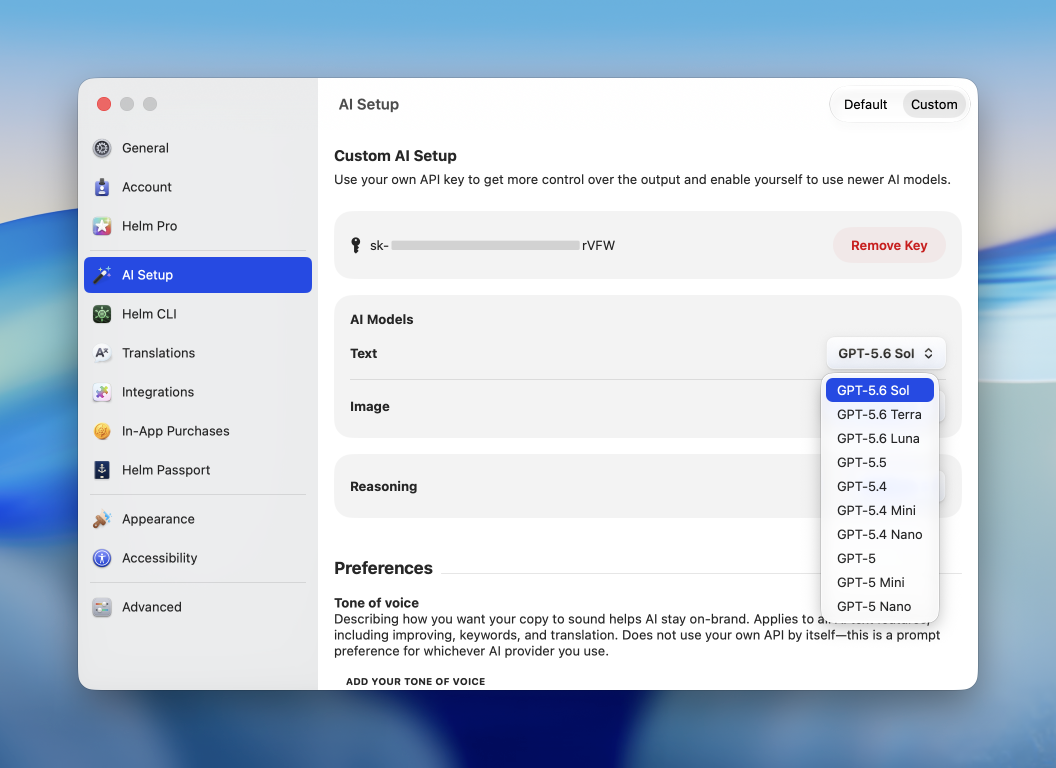Click the Translations icon
Viewport: 1056px width, 768px height.
coord(102,353)
